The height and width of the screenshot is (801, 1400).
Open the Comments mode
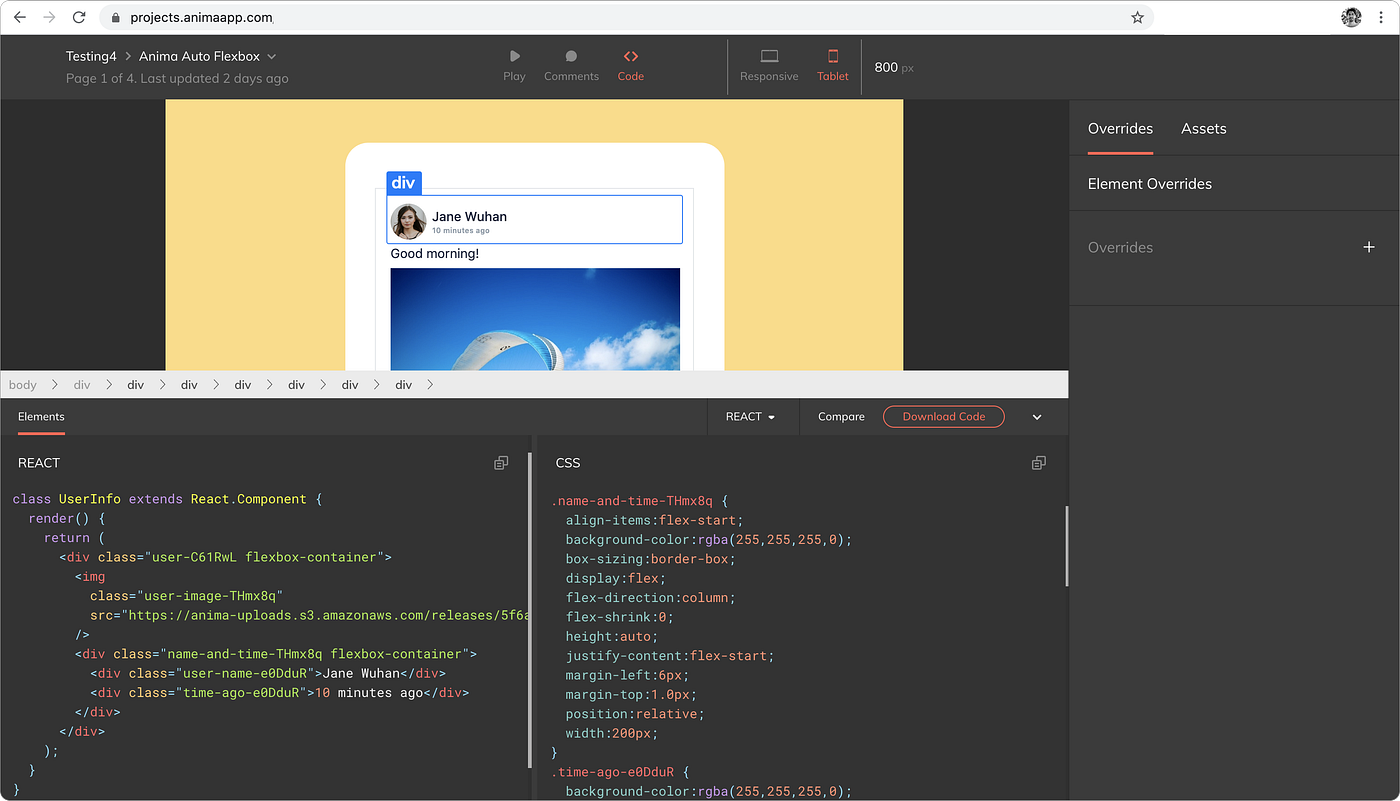(571, 66)
